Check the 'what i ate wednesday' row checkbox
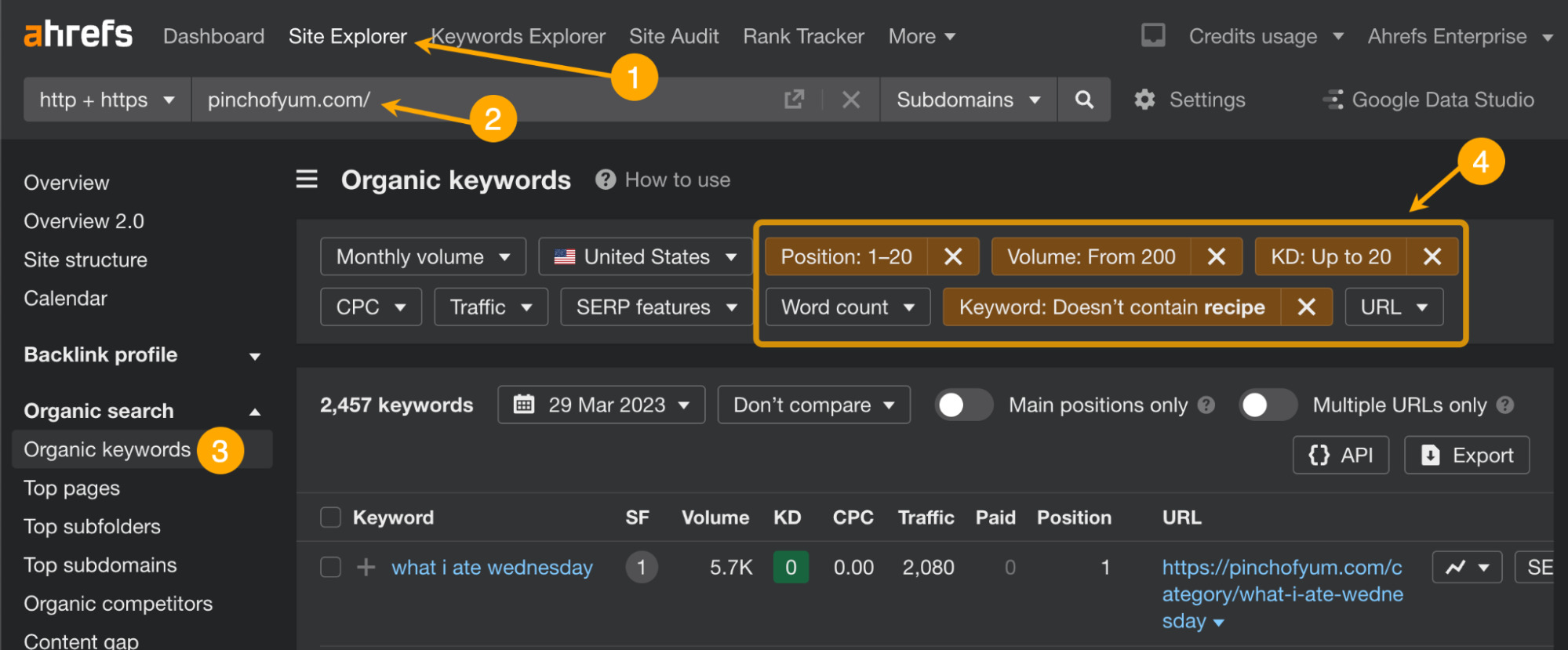The image size is (1568, 650). [330, 567]
